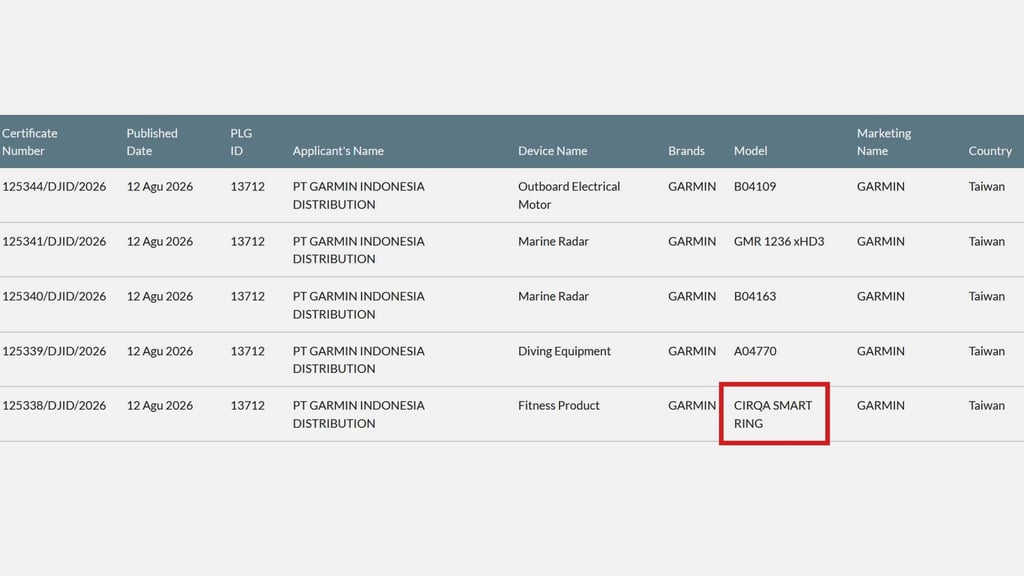Click the Marketing Name column header
The height and width of the screenshot is (576, 1024).
pos(884,142)
